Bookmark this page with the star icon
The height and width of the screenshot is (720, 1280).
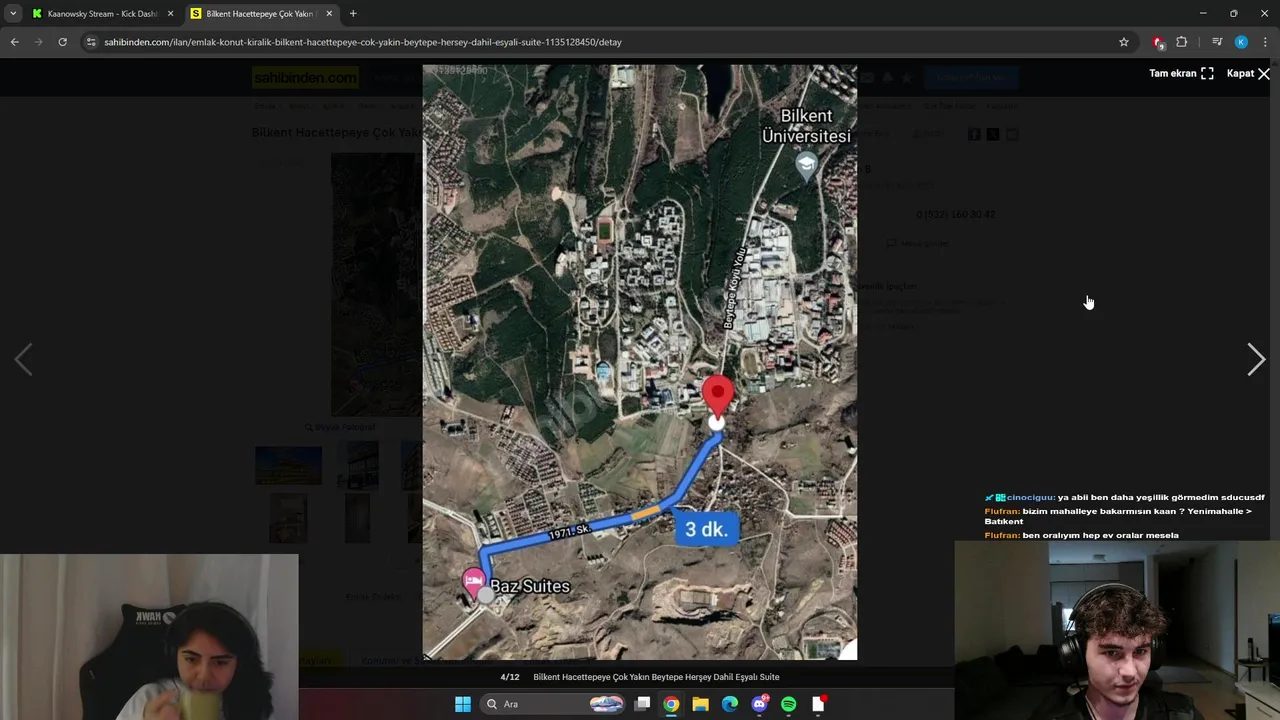(1124, 42)
